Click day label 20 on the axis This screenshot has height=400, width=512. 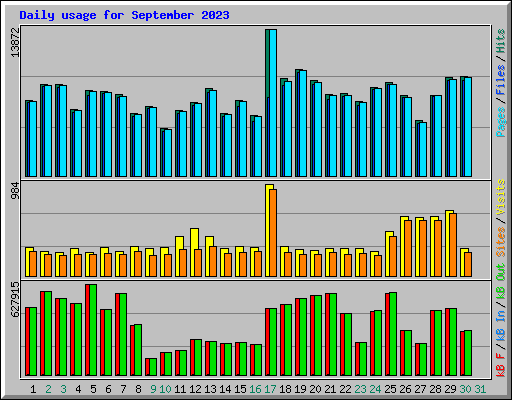pyautogui.click(x=315, y=389)
